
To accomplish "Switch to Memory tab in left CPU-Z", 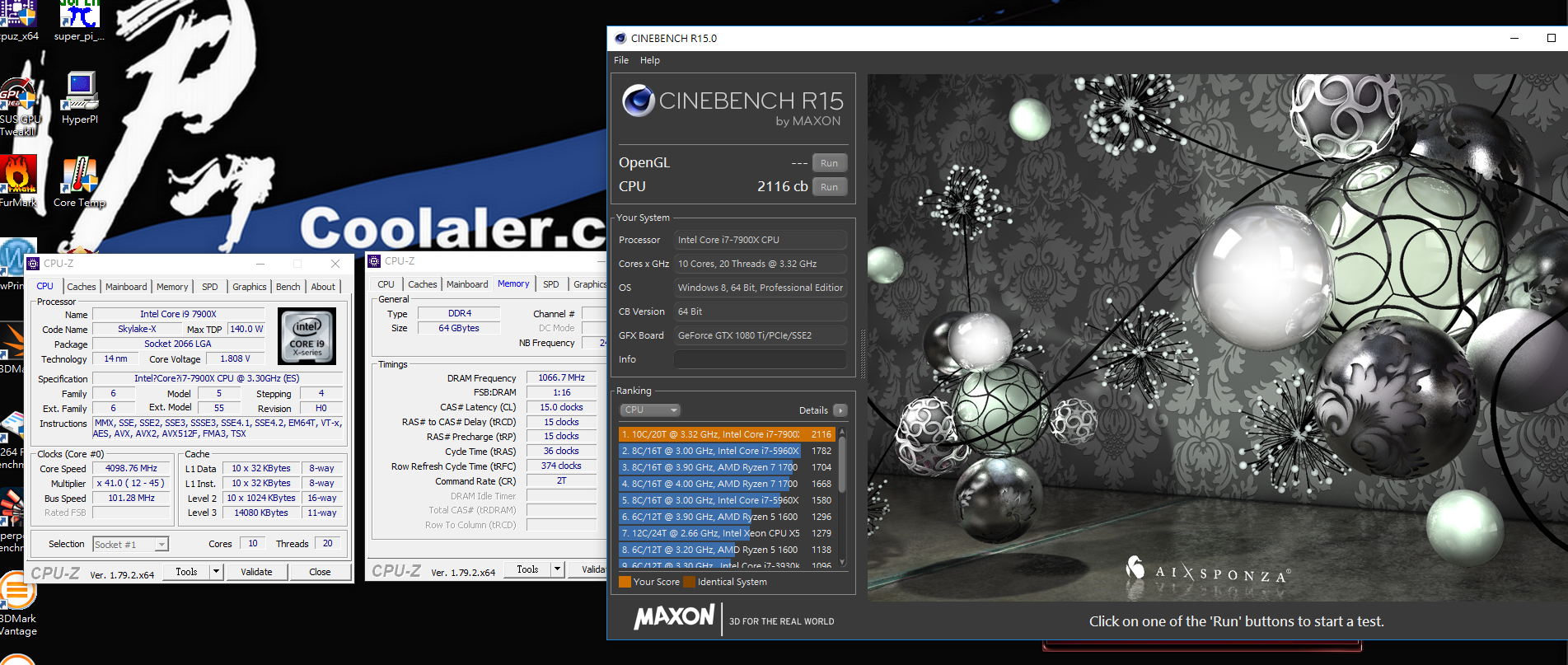I will [x=172, y=287].
